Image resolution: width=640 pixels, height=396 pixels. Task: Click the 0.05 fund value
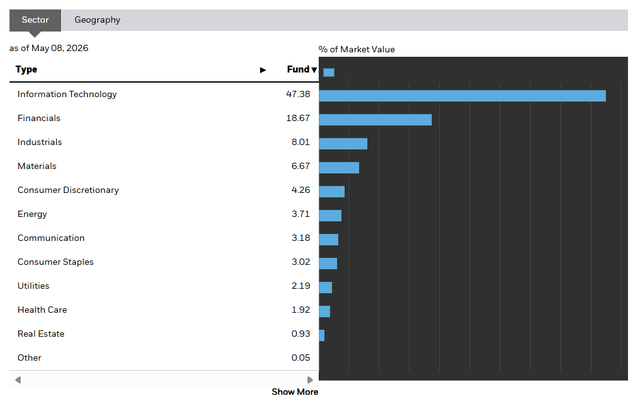(x=300, y=358)
